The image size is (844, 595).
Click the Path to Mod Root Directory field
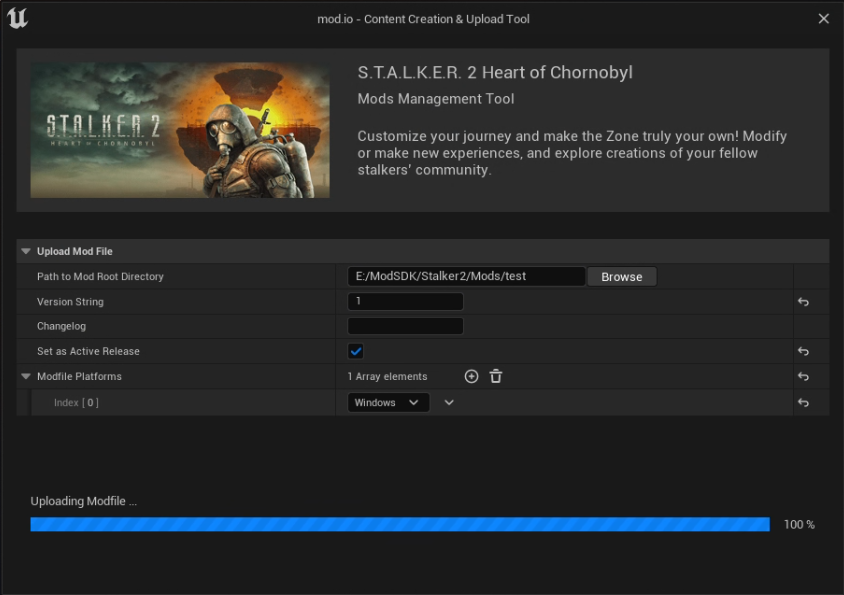[466, 277]
